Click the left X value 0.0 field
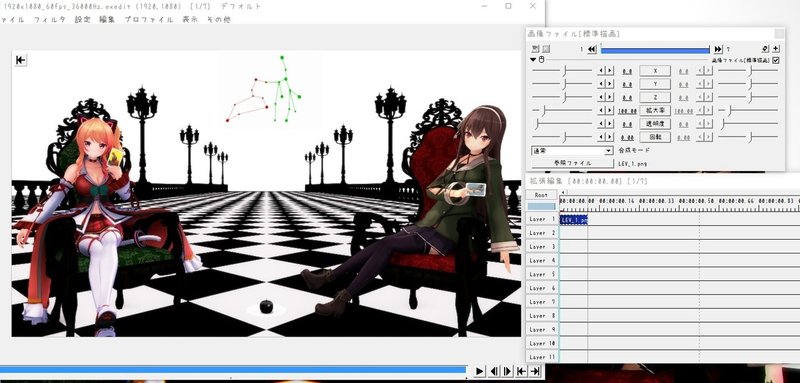The image size is (800, 383). (627, 71)
